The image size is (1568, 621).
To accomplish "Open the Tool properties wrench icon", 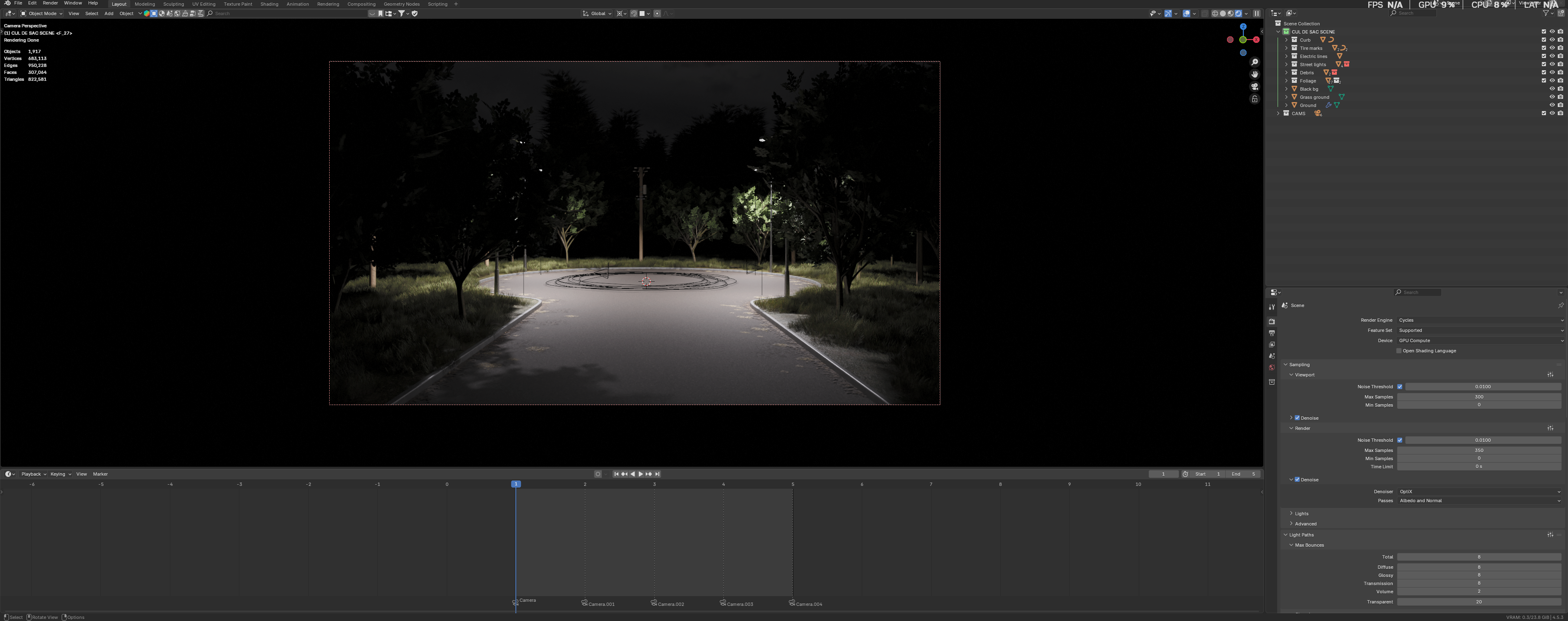I will pos(1271,307).
